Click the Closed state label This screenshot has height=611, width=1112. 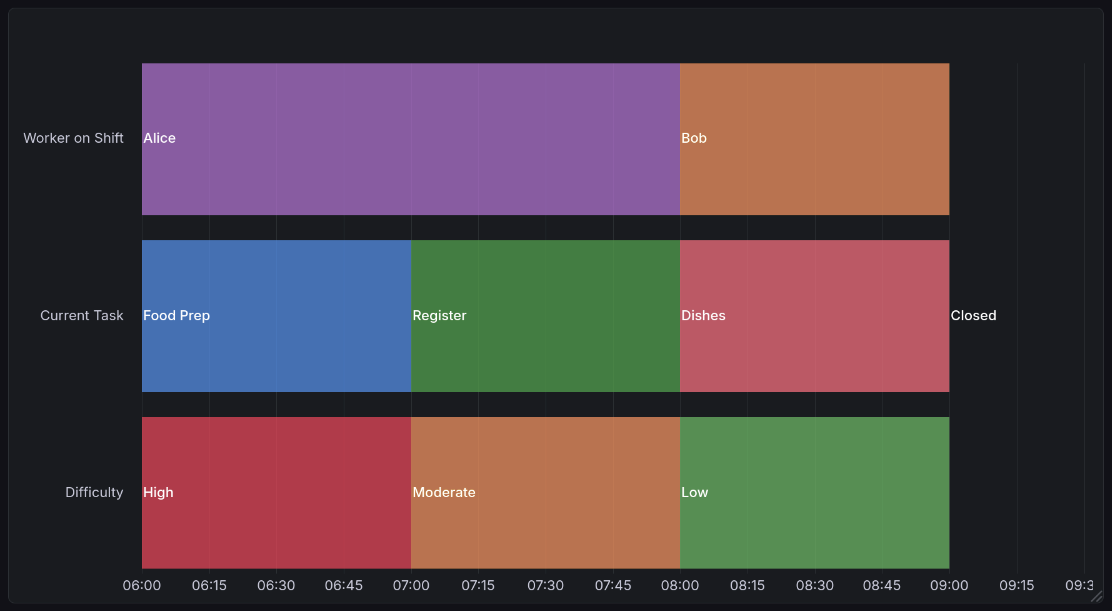(973, 316)
